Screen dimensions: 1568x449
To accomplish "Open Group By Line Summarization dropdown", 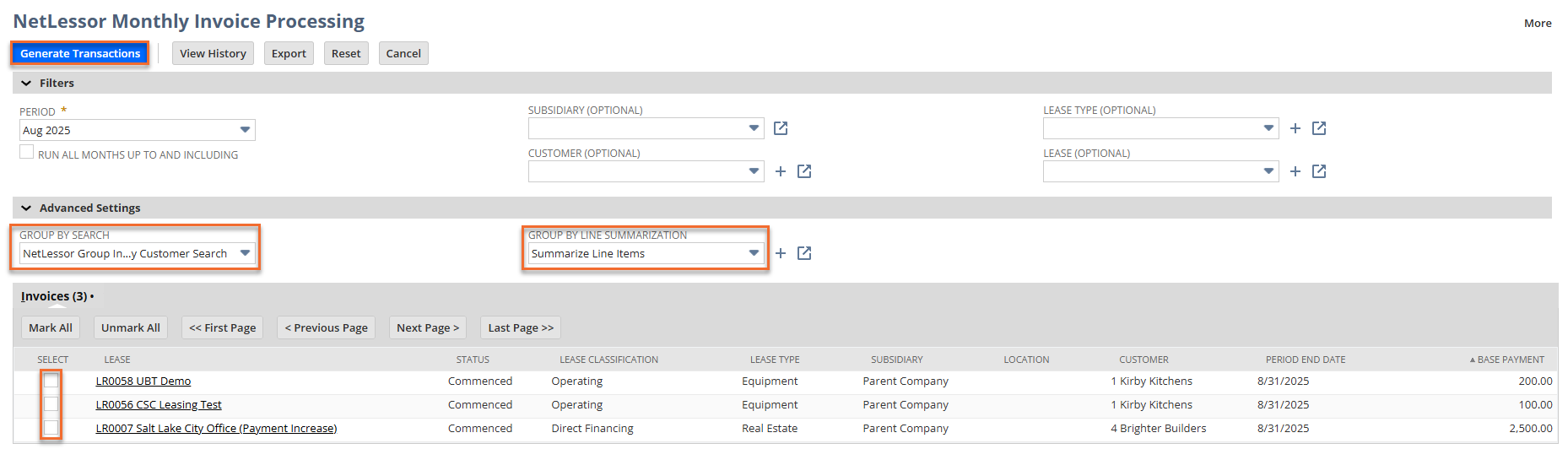I will [646, 253].
